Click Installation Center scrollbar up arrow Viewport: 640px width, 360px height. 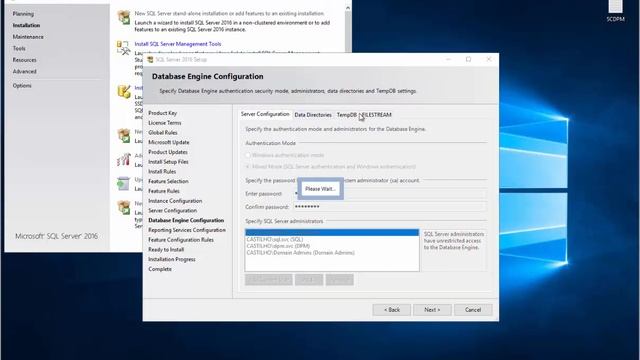coord(348,8)
